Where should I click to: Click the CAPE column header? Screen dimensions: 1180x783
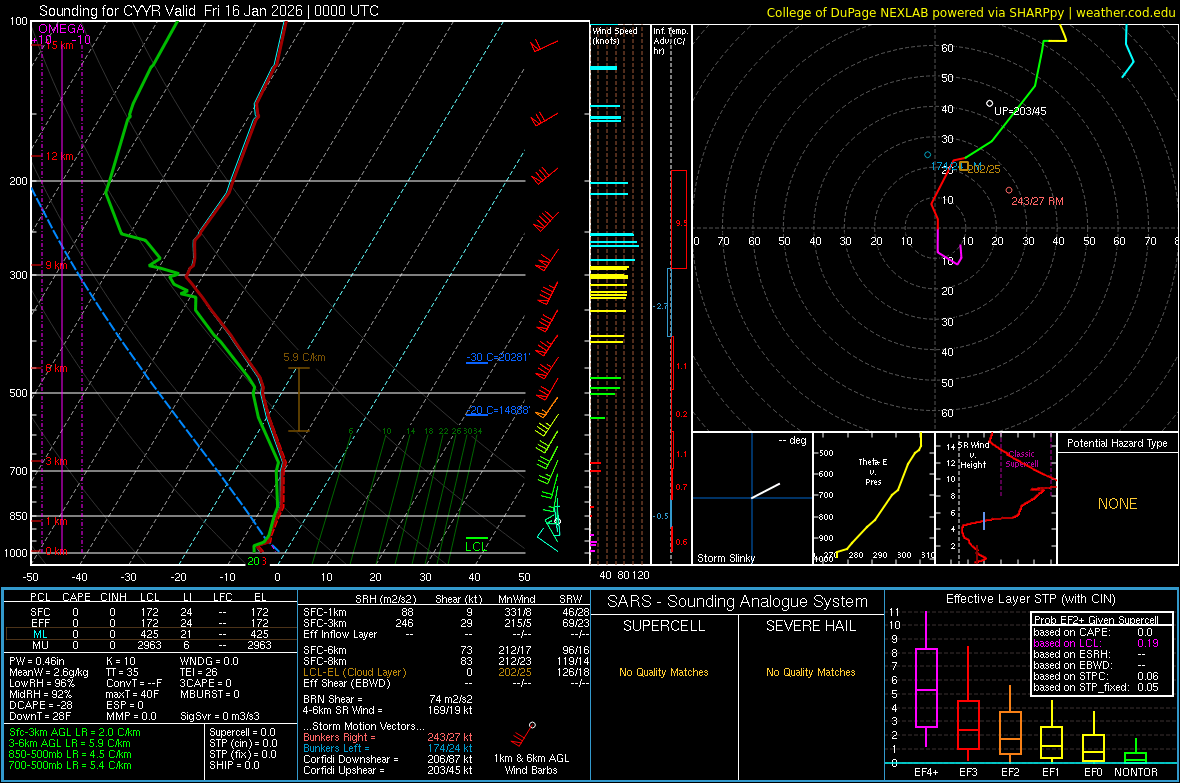pyautogui.click(x=76, y=597)
